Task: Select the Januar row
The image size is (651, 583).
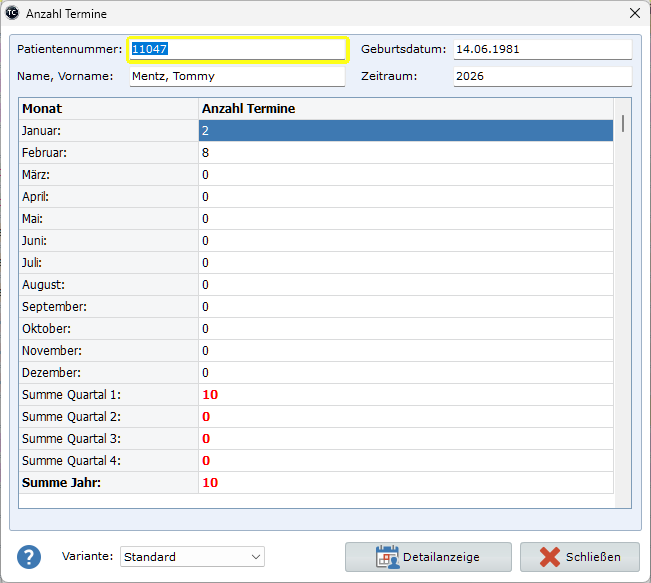Action: (315, 131)
